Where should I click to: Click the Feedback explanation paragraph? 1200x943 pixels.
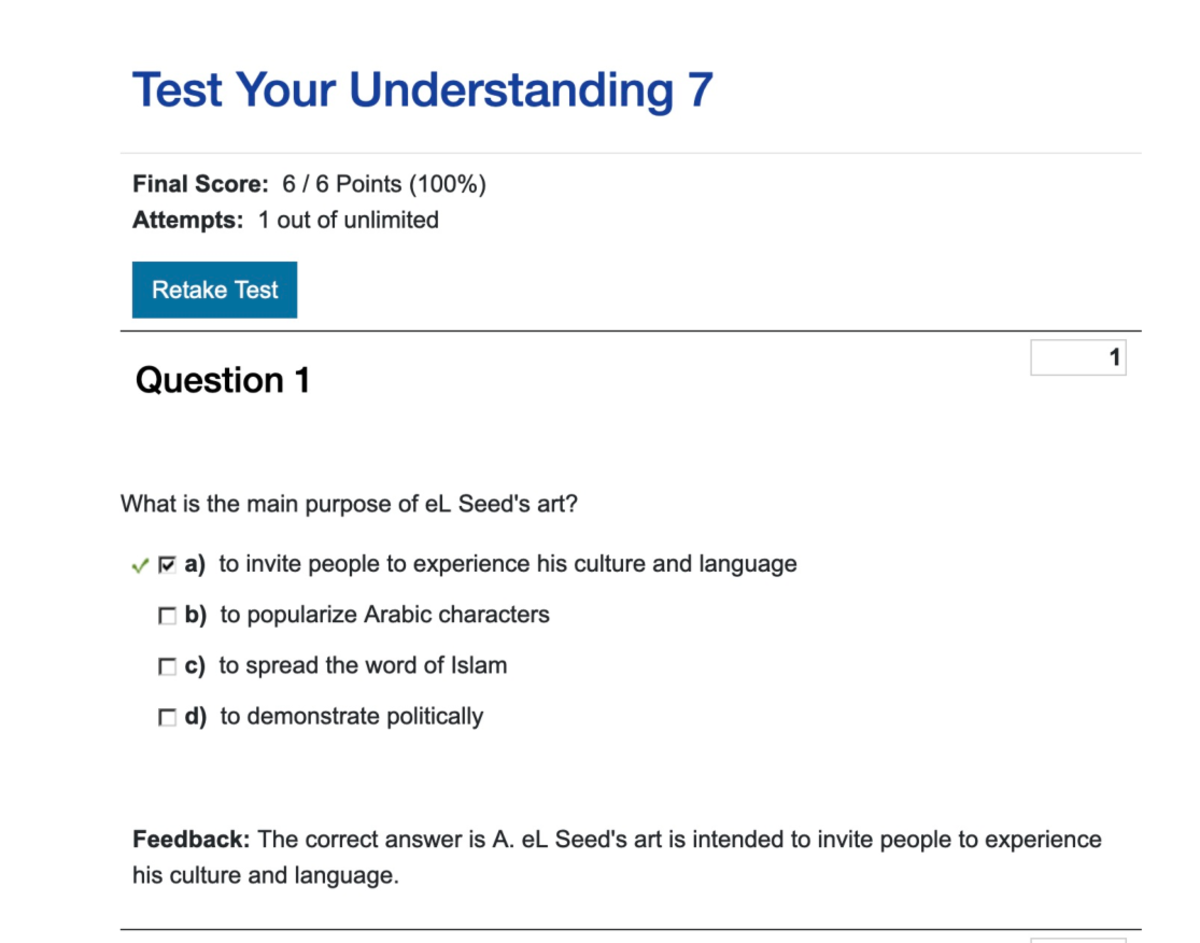tap(616, 857)
